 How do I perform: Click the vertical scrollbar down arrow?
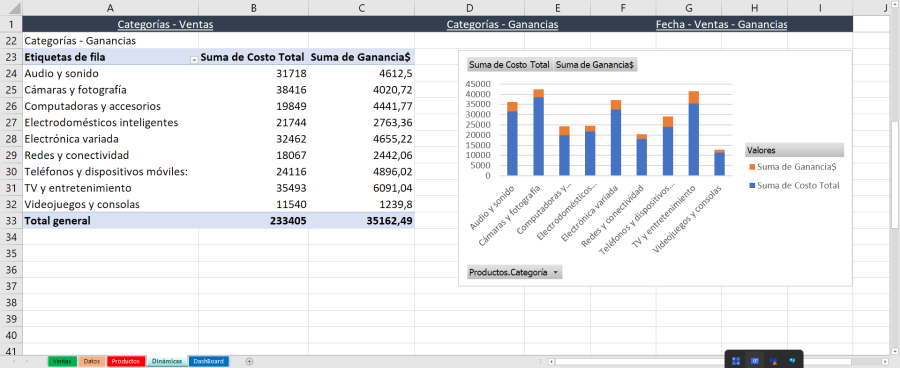coord(895,351)
